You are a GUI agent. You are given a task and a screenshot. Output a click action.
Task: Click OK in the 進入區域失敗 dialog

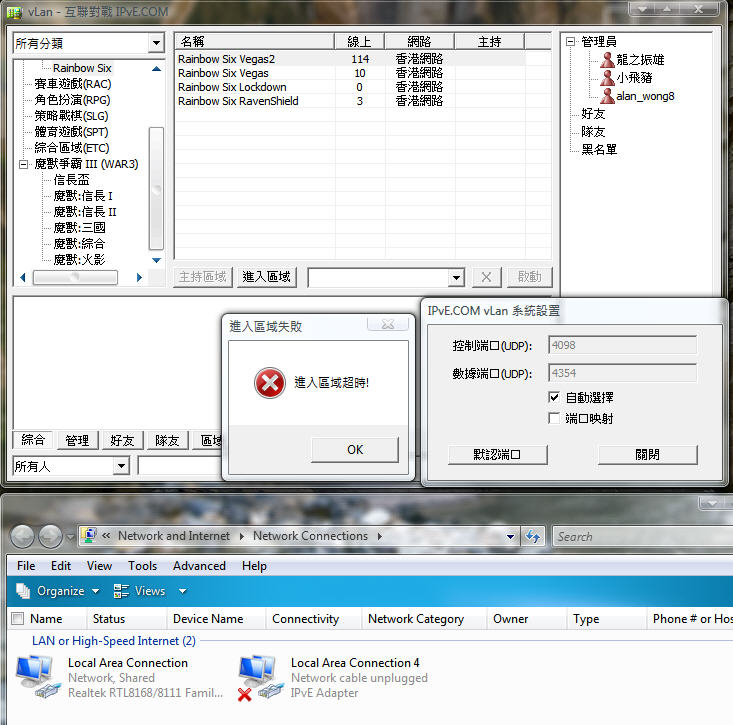coord(355,450)
